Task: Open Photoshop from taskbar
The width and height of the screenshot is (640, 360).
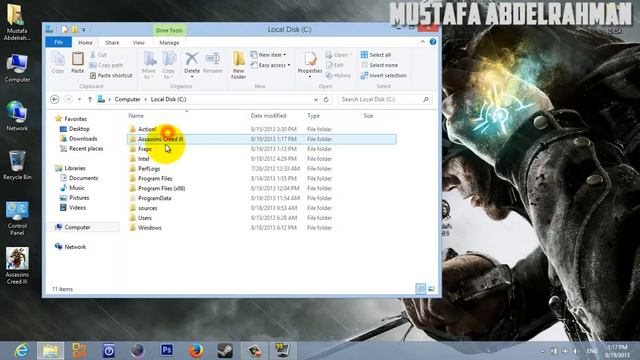Action: click(x=167, y=351)
